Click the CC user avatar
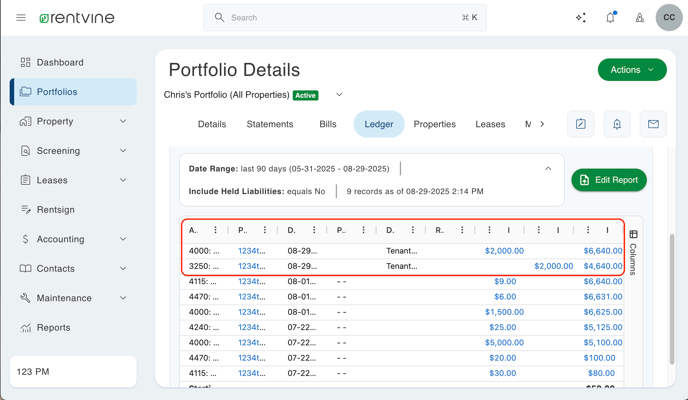 (669, 18)
